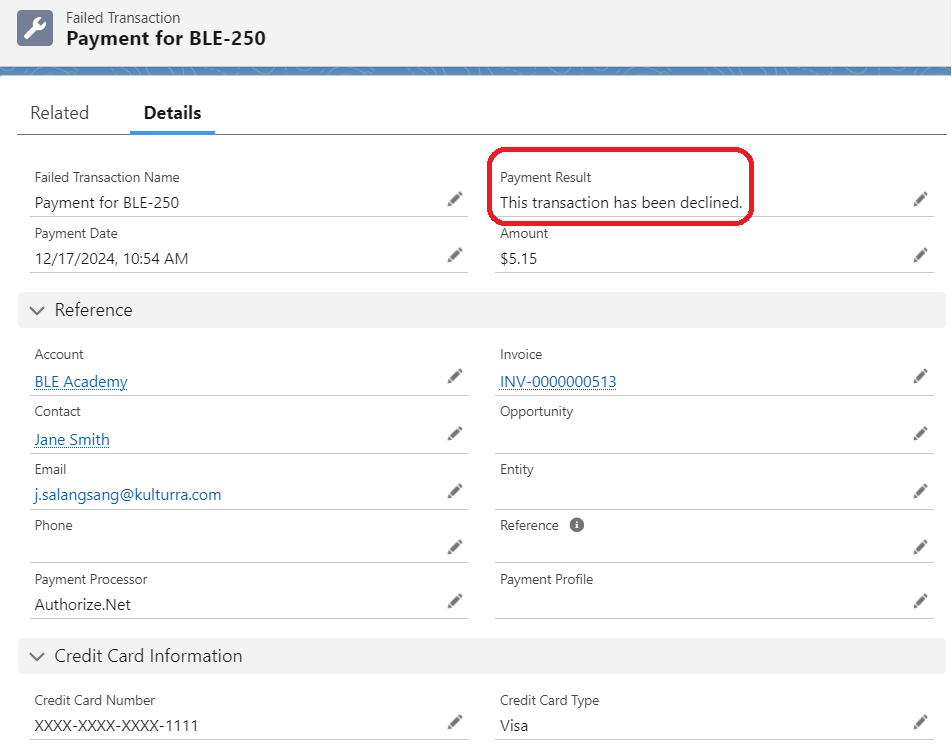The width and height of the screenshot is (952, 746).
Task: Click the Failed Transaction wrench icon
Action: point(35,29)
